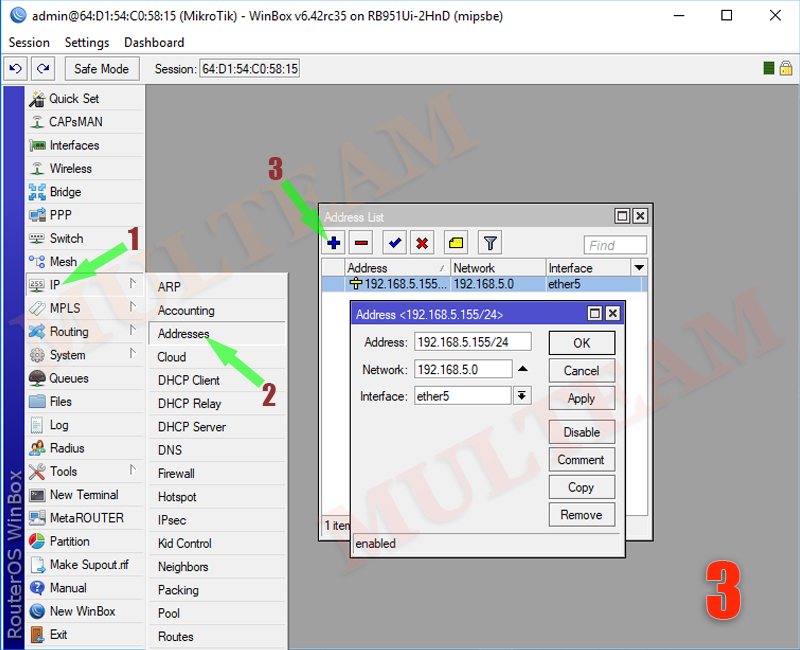The height and width of the screenshot is (650, 800).
Task: Open Wireless from the left sidebar
Action: pyautogui.click(x=70, y=169)
